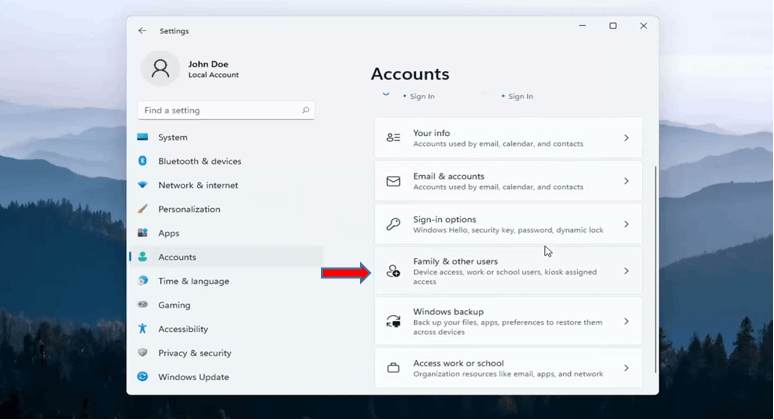Click the Apps icon in sidebar
Viewport: 774px width, 420px height.
tap(143, 232)
